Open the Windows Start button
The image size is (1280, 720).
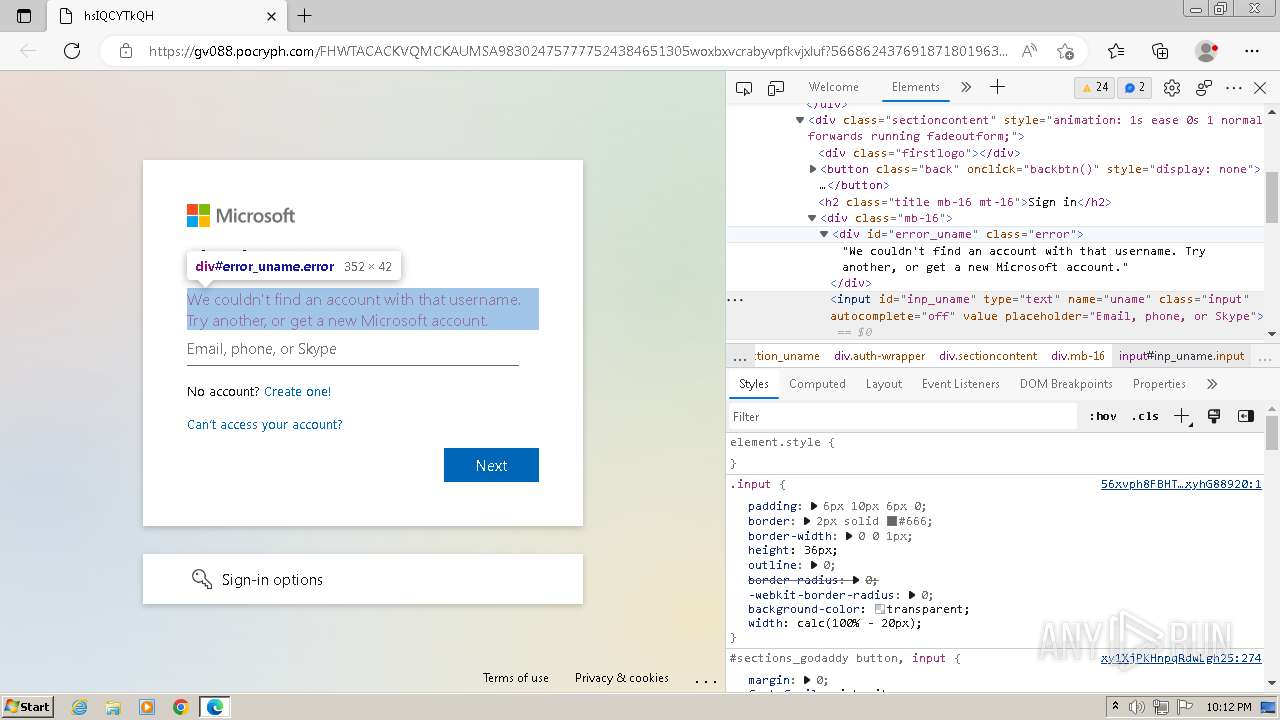pyautogui.click(x=27, y=706)
